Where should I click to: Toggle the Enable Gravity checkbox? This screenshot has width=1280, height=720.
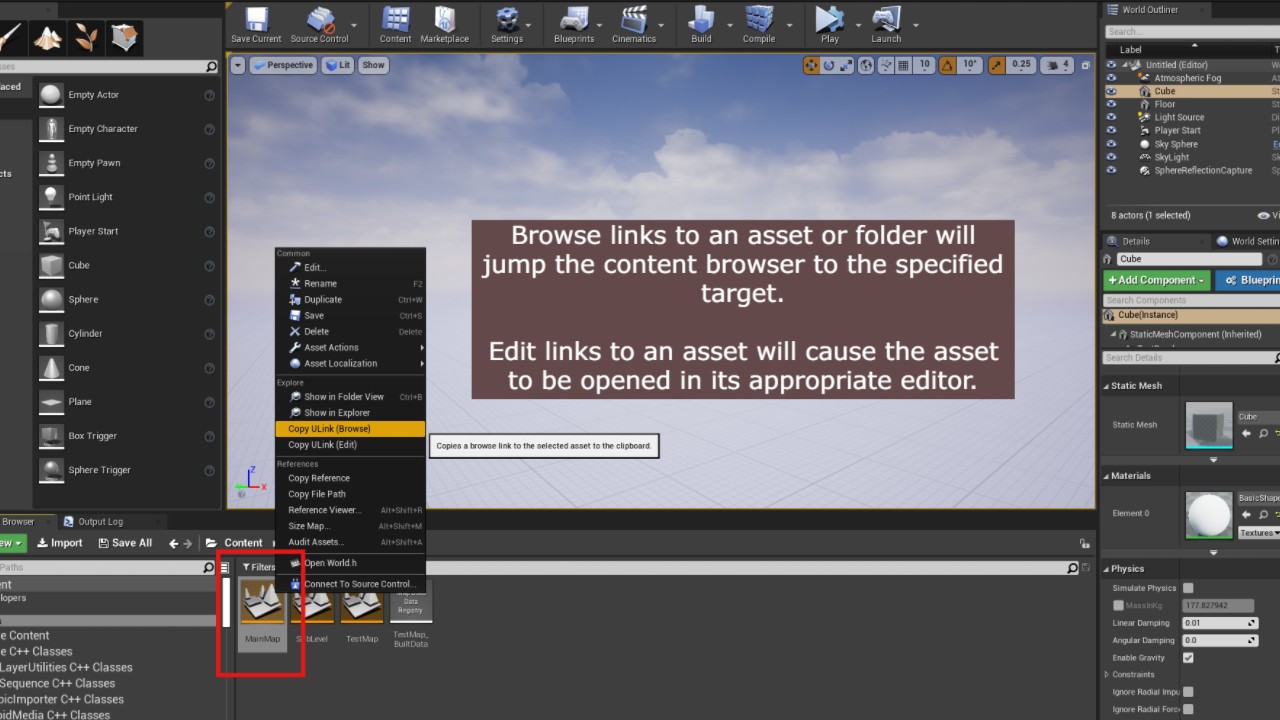[x=1188, y=658]
